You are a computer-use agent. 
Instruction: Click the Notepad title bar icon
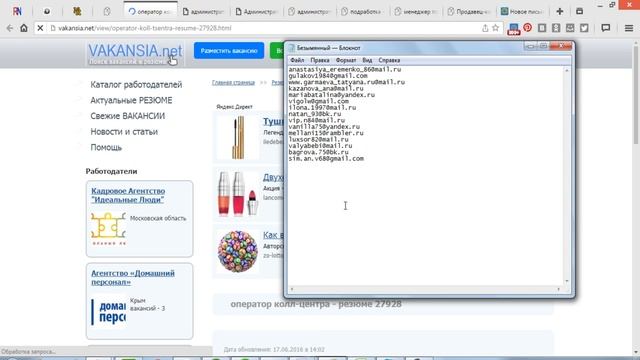click(291, 48)
